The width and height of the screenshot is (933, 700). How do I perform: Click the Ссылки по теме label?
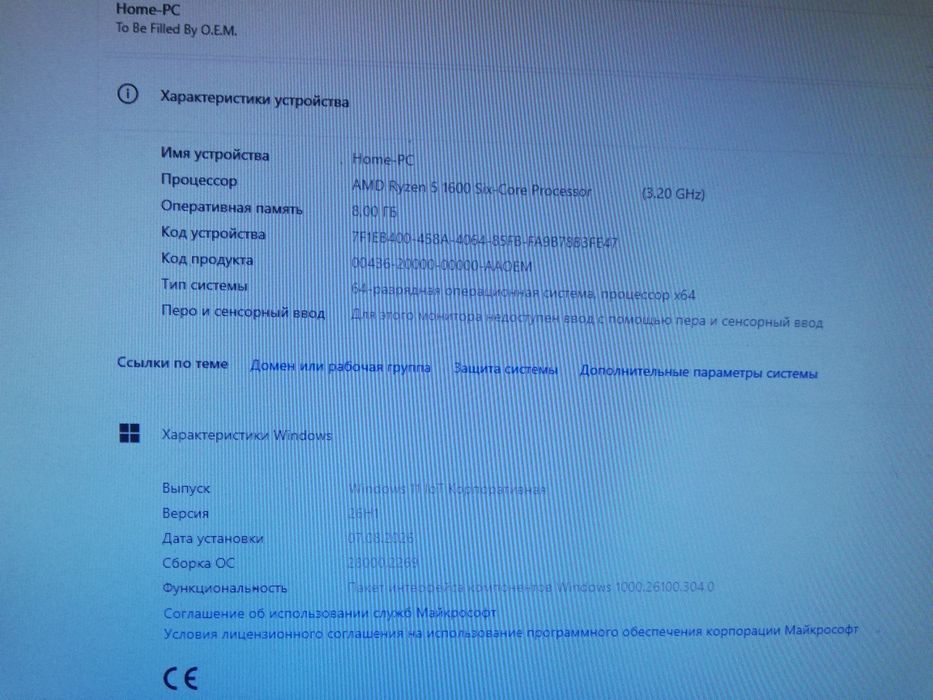pyautogui.click(x=173, y=363)
